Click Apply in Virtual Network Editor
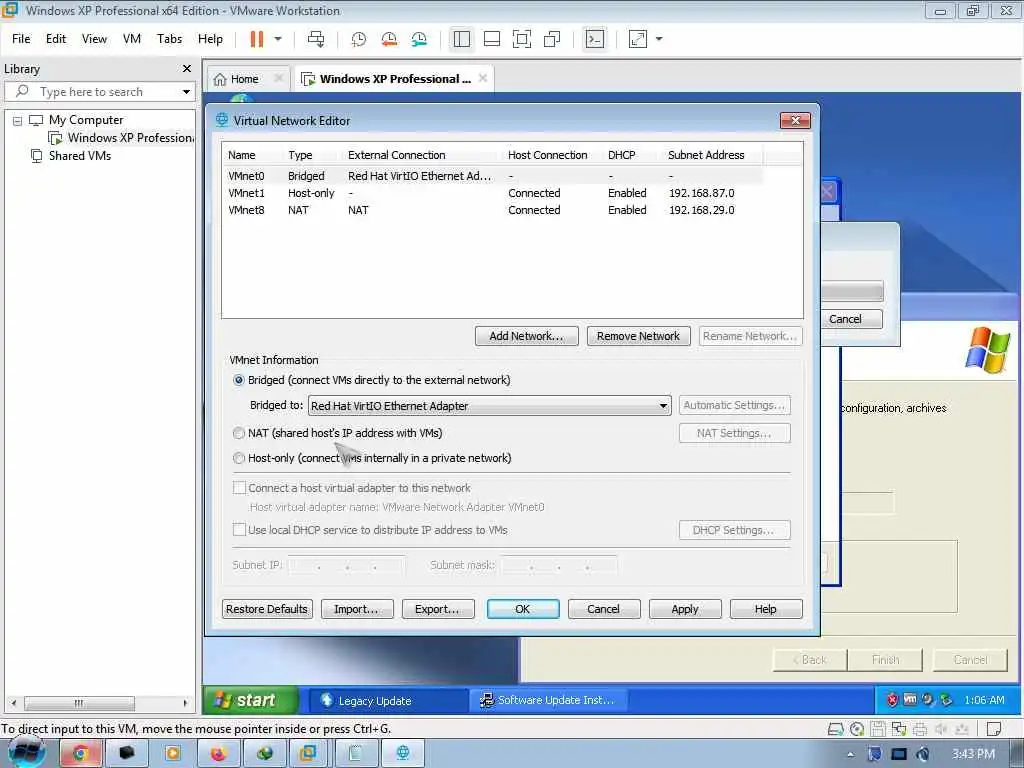1024x768 pixels. click(685, 609)
